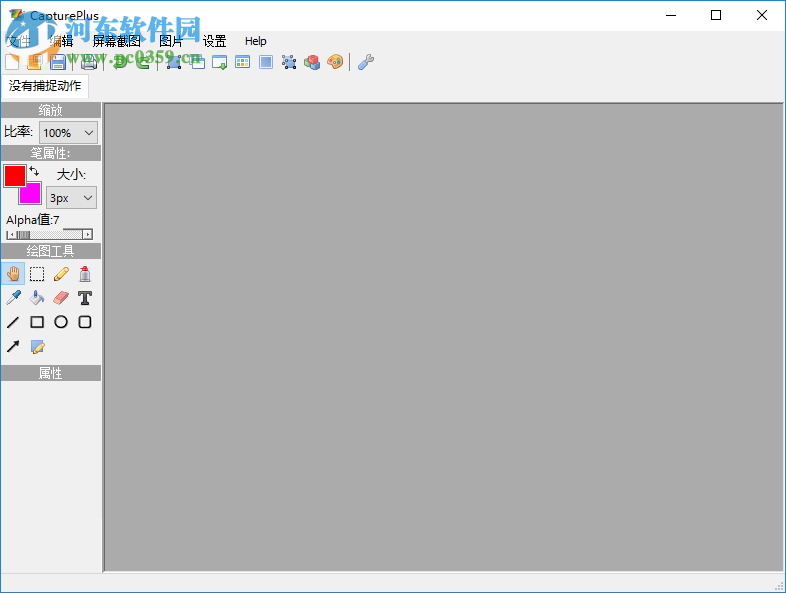Select the Text tool
Screen dimensions: 786x593
tap(85, 298)
